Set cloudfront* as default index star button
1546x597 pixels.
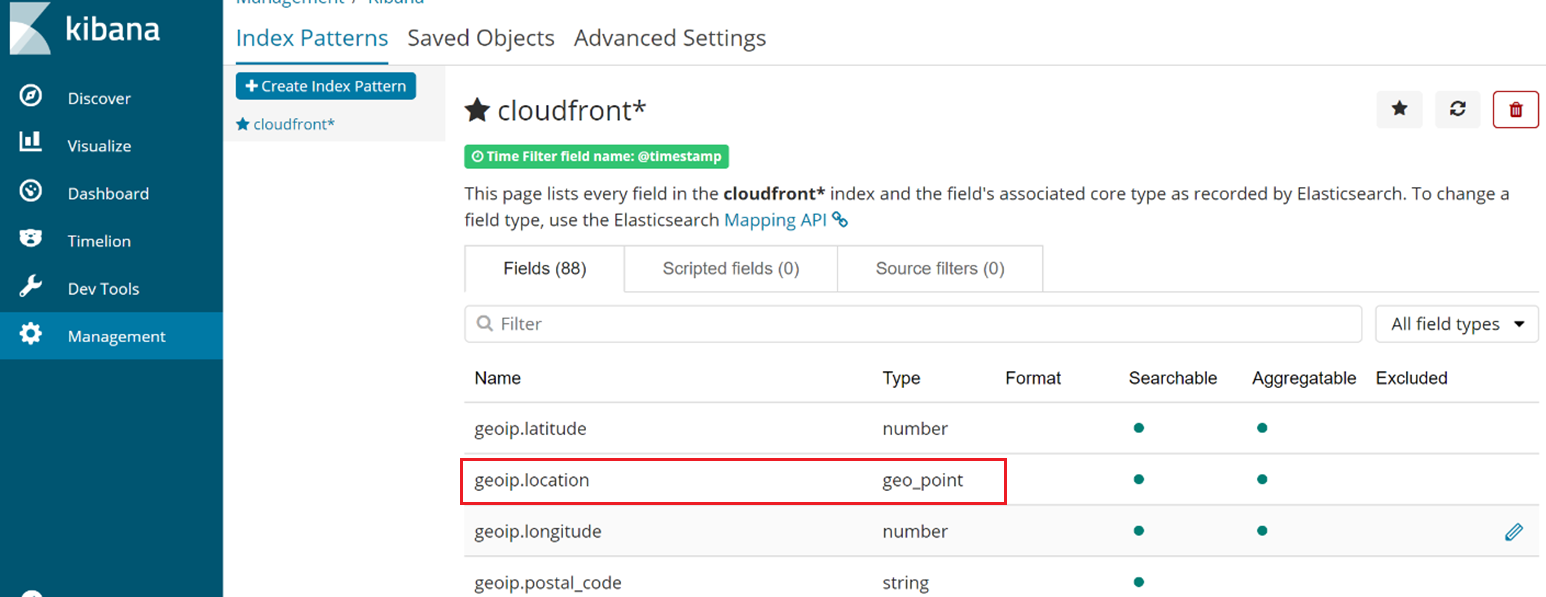pos(1400,109)
